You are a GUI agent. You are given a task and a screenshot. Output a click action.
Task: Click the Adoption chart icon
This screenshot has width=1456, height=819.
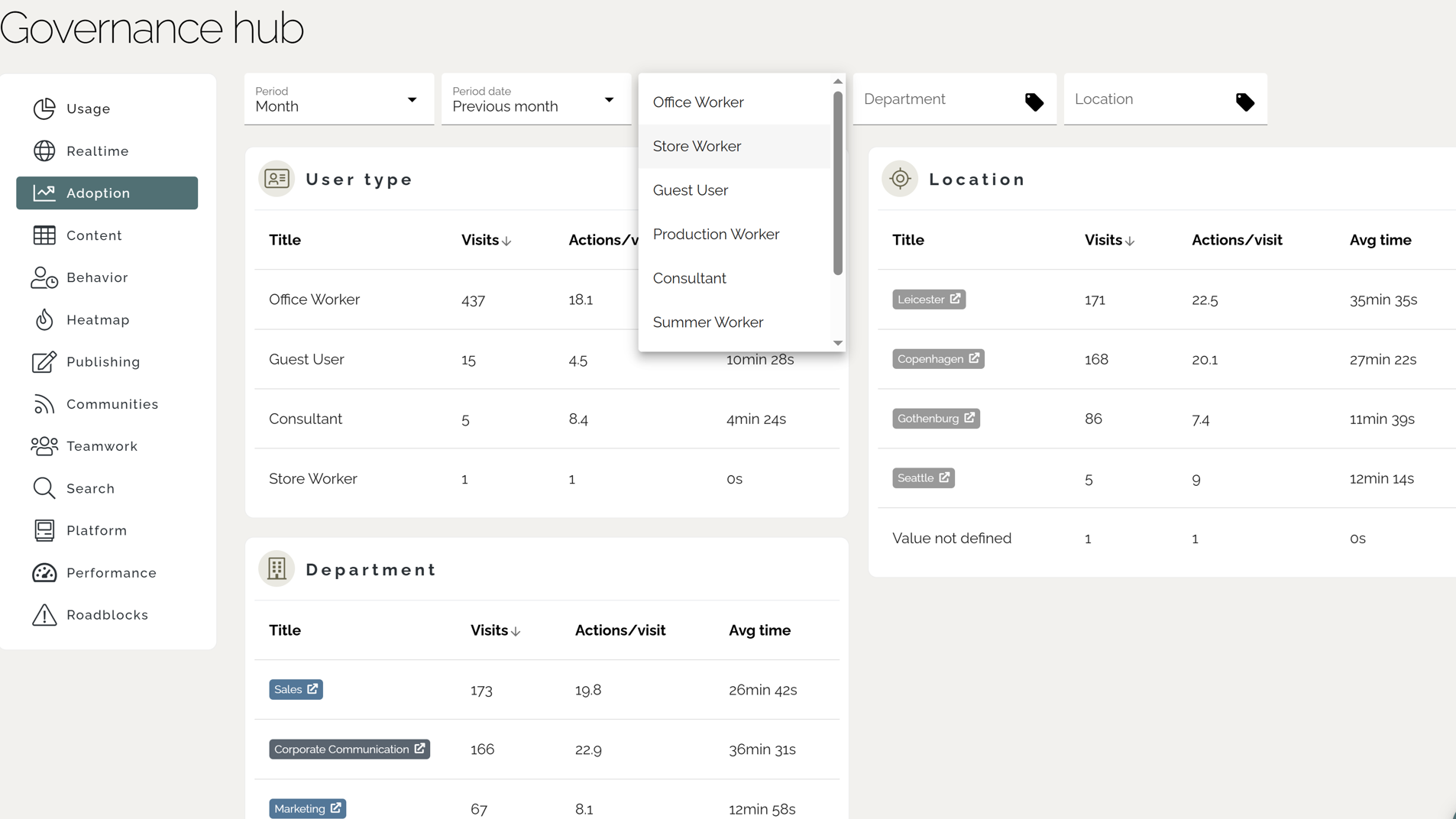(x=44, y=193)
